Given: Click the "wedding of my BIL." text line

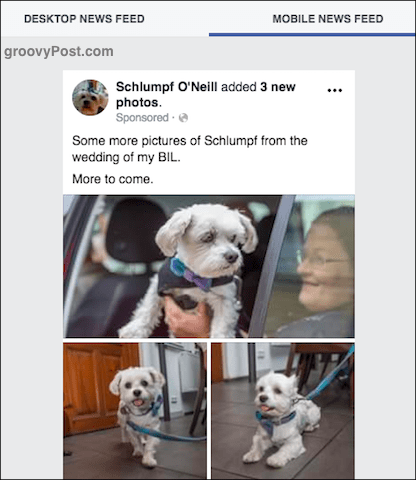Looking at the screenshot, I should tap(126, 157).
